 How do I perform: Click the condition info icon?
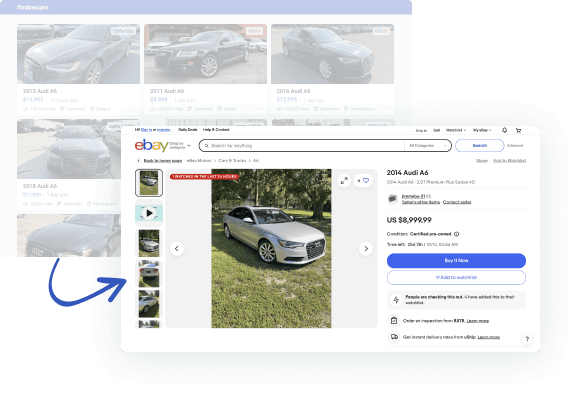coord(456,234)
